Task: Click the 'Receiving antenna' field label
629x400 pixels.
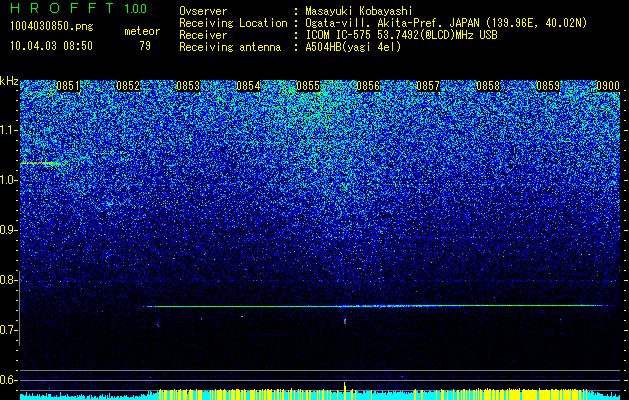Action: 230,47
